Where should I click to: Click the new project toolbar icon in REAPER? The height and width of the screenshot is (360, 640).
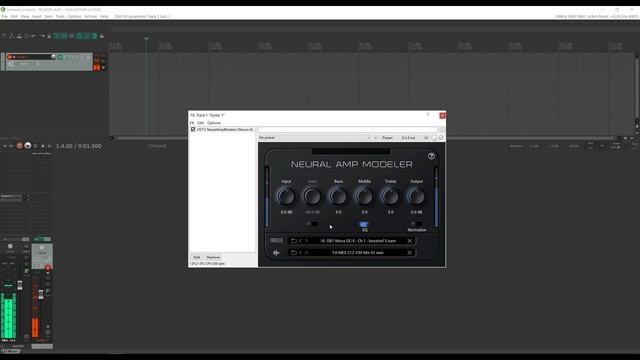click(4, 36)
